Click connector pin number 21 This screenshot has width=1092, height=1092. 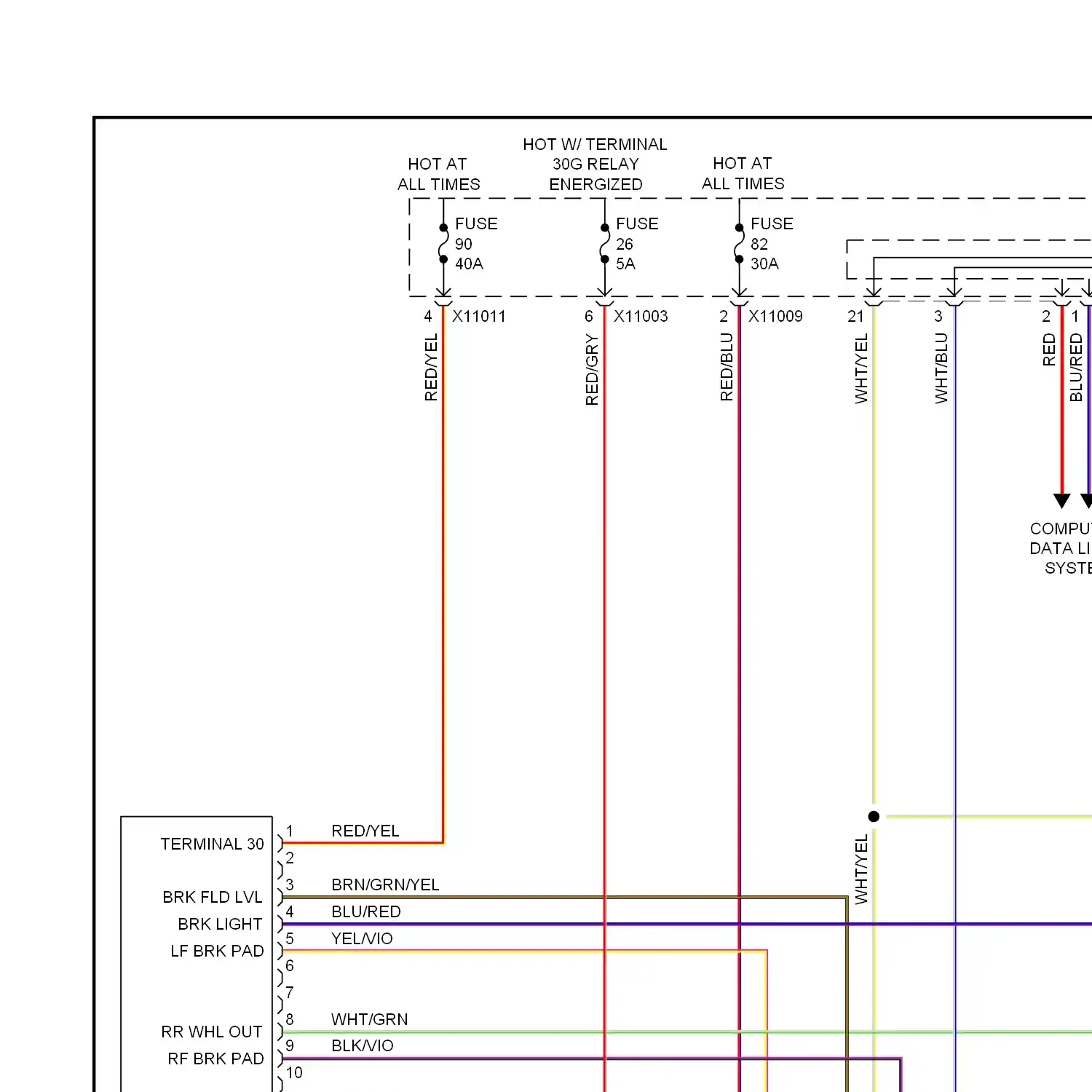(855, 317)
